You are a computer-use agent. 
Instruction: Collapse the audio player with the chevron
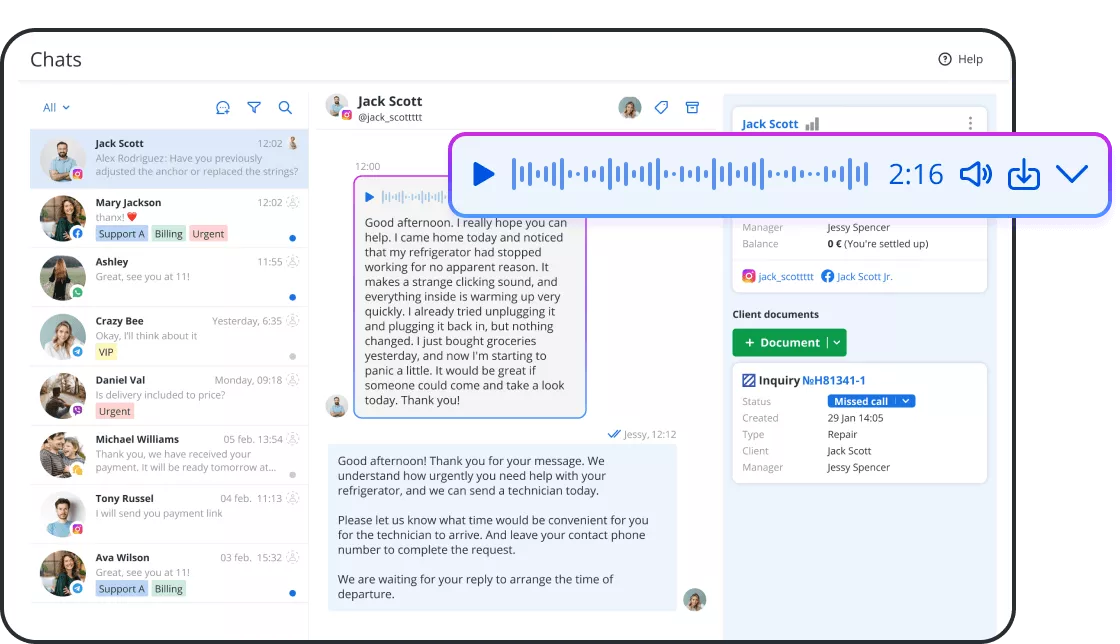[1072, 174]
